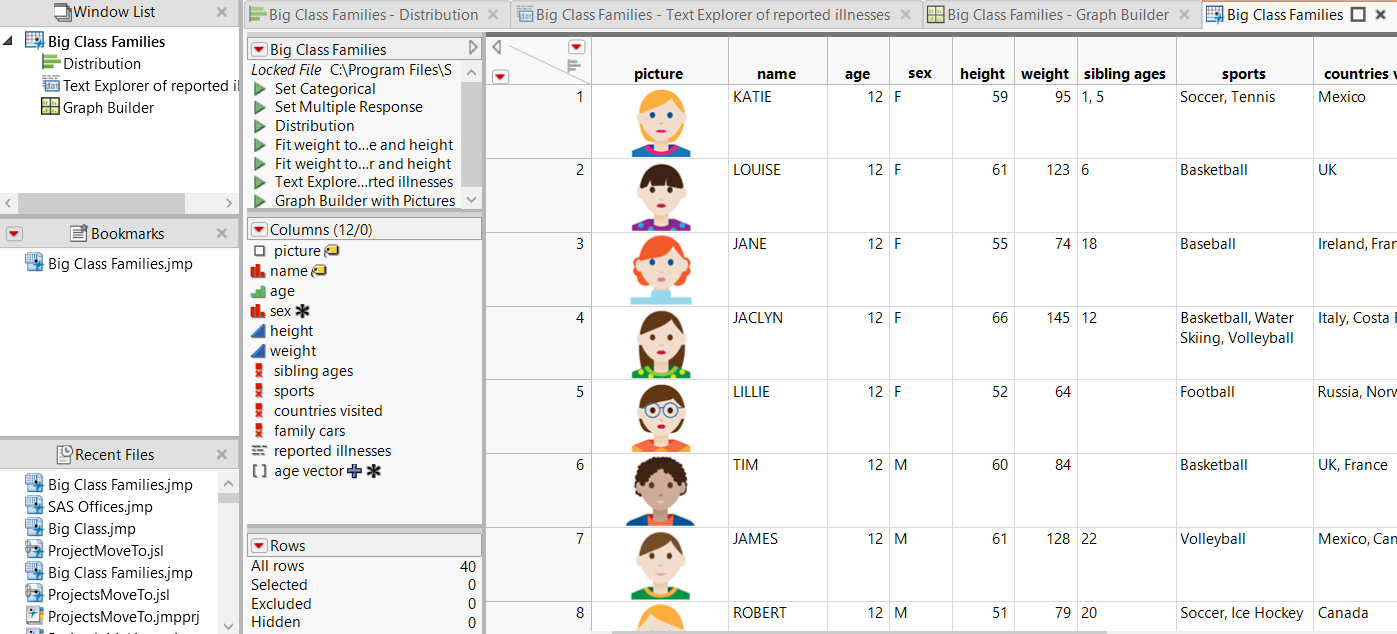This screenshot has height=634, width=1397.
Task: Run the Distribution table script
Action: click(260, 126)
